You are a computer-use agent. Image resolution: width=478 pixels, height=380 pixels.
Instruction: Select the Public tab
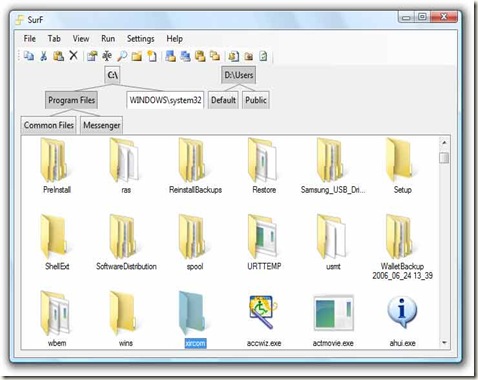[256, 100]
